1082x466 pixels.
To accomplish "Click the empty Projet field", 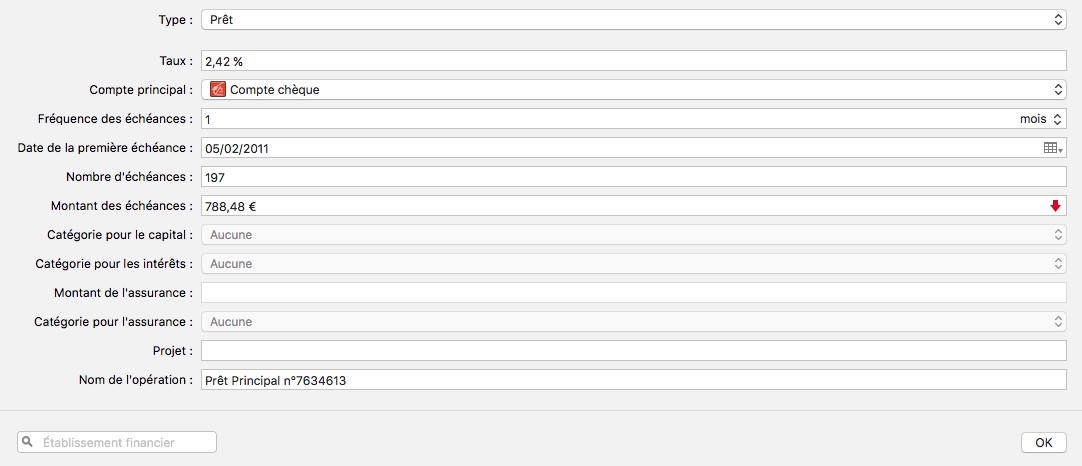I will point(634,351).
